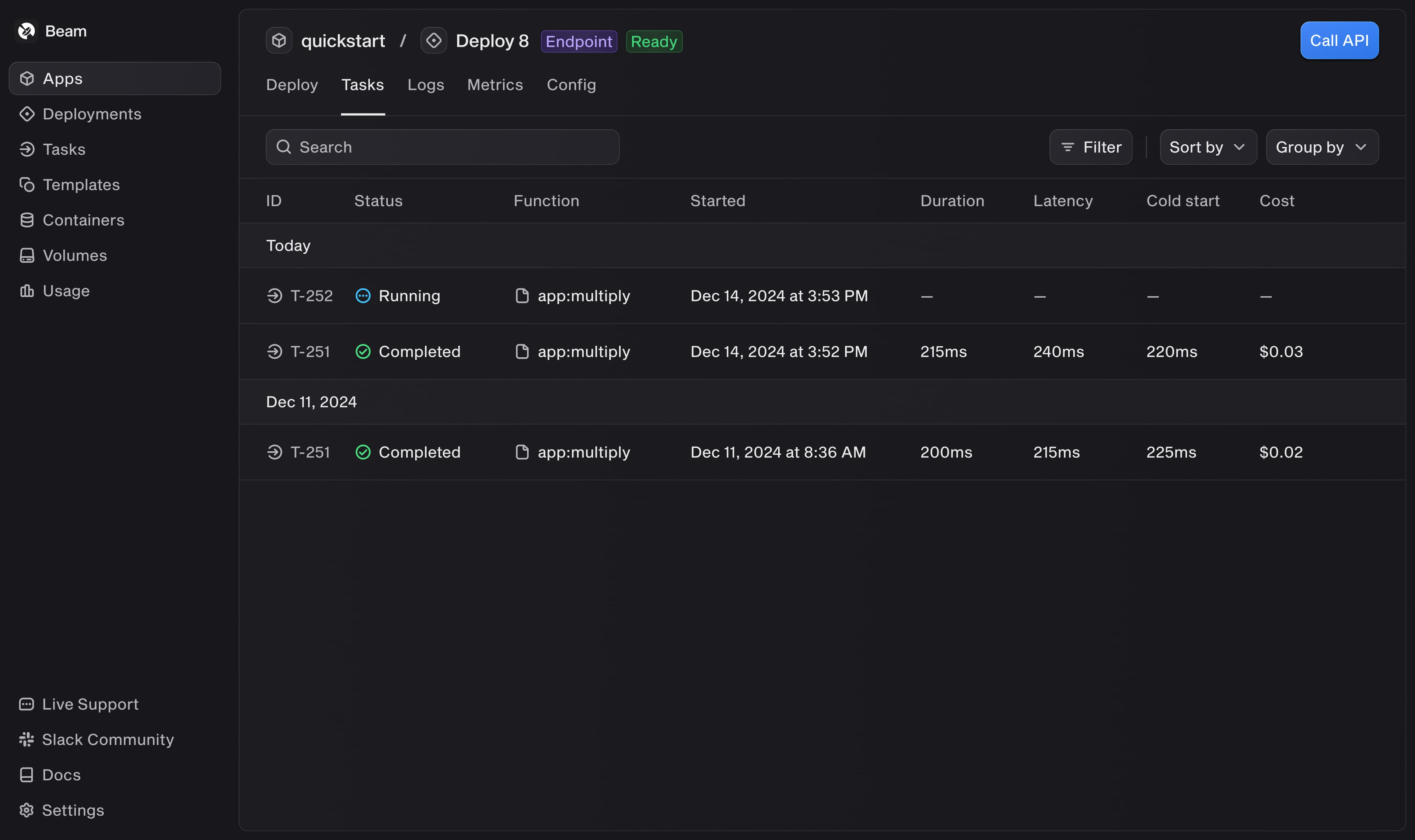Click the Deploy 8 diamond icon

tap(434, 41)
